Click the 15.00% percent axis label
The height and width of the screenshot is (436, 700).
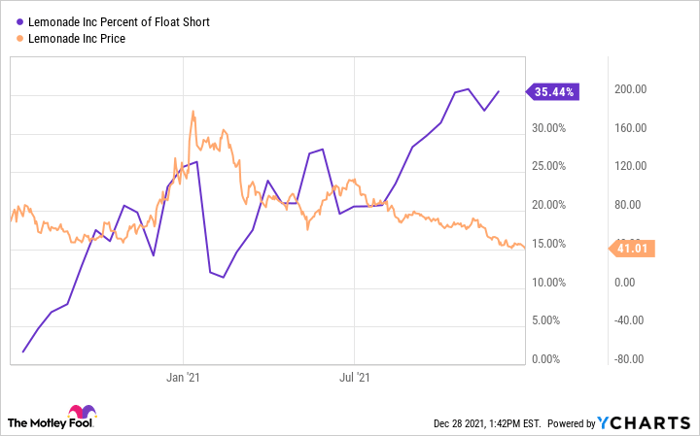pos(549,244)
